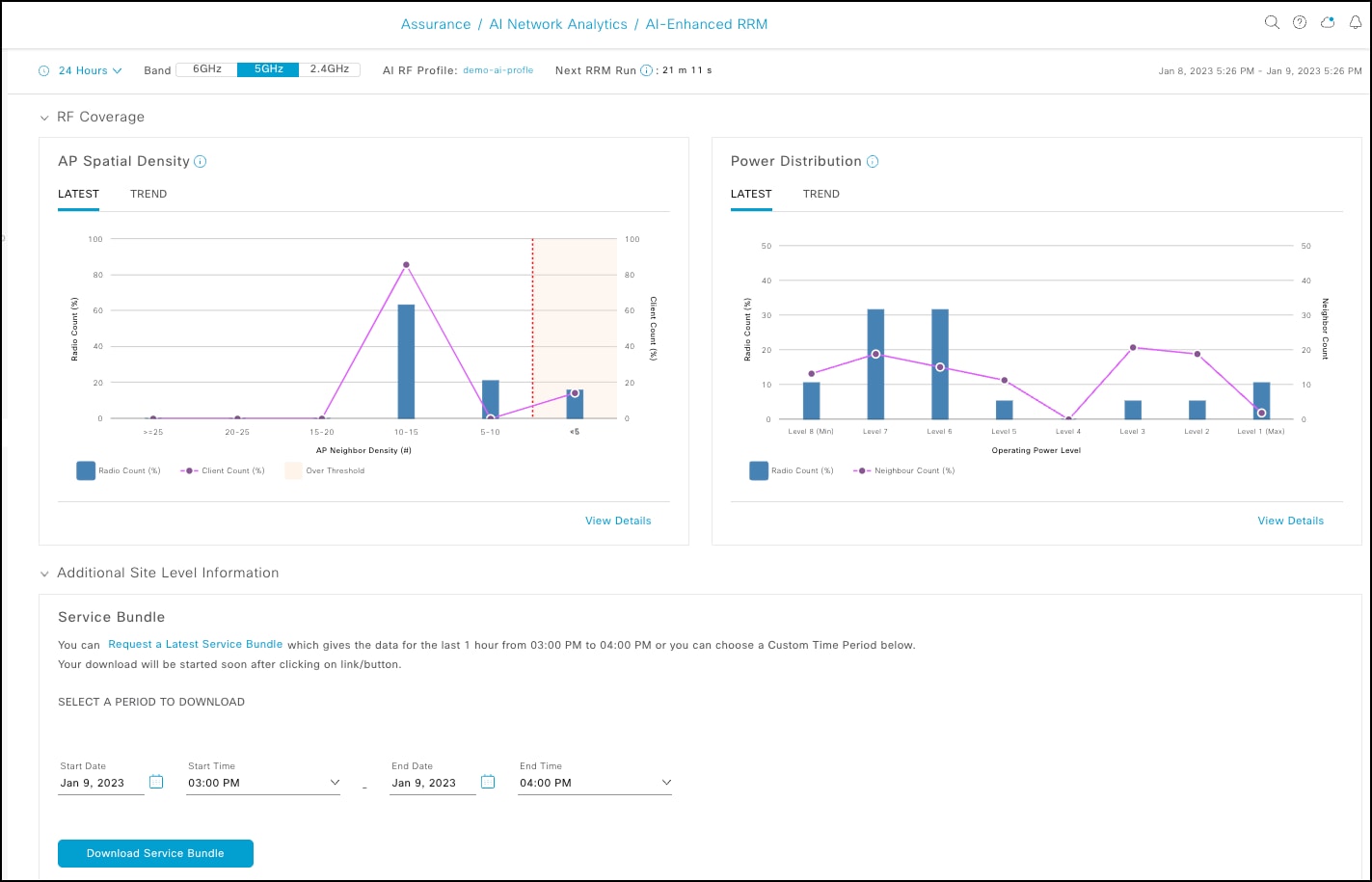Viewport: 1372px width, 882px height.
Task: Click SELECT A PERIOD TO DOWNLOAD label
Action: [151, 702]
